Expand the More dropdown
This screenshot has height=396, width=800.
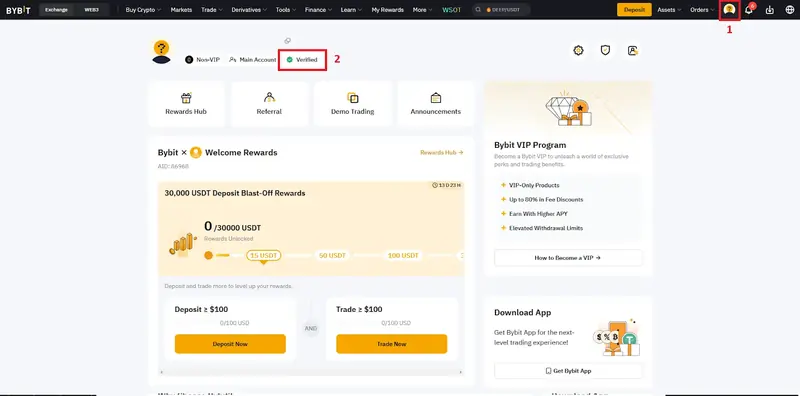(x=422, y=10)
